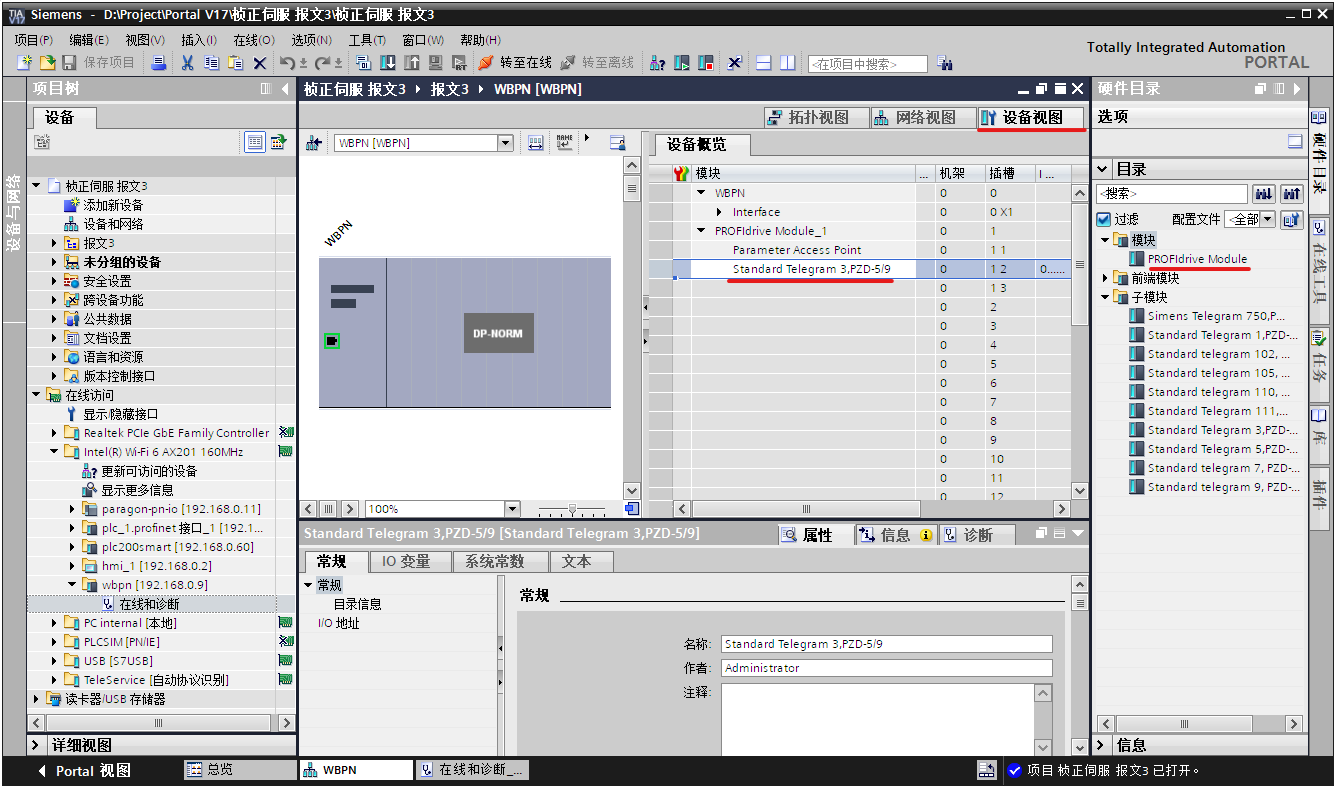Expand the 详细视图 panel
This screenshot has height=788, width=1336.
pyautogui.click(x=36, y=745)
